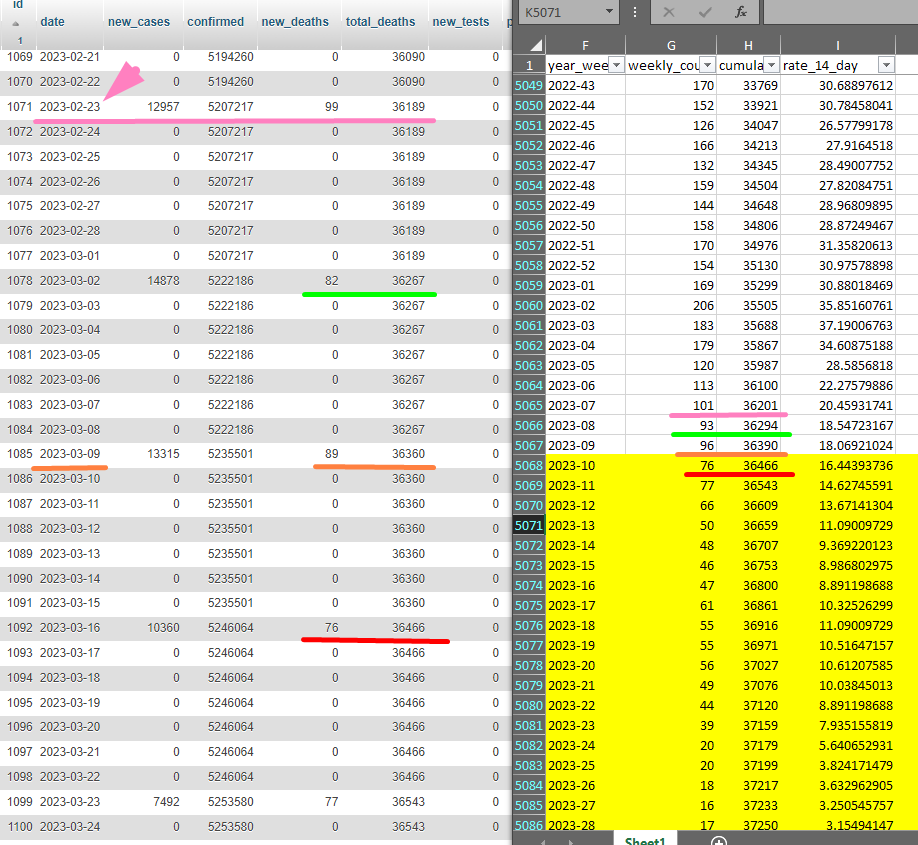Select Excel column I header
This screenshot has width=918, height=845.
pyautogui.click(x=838, y=46)
